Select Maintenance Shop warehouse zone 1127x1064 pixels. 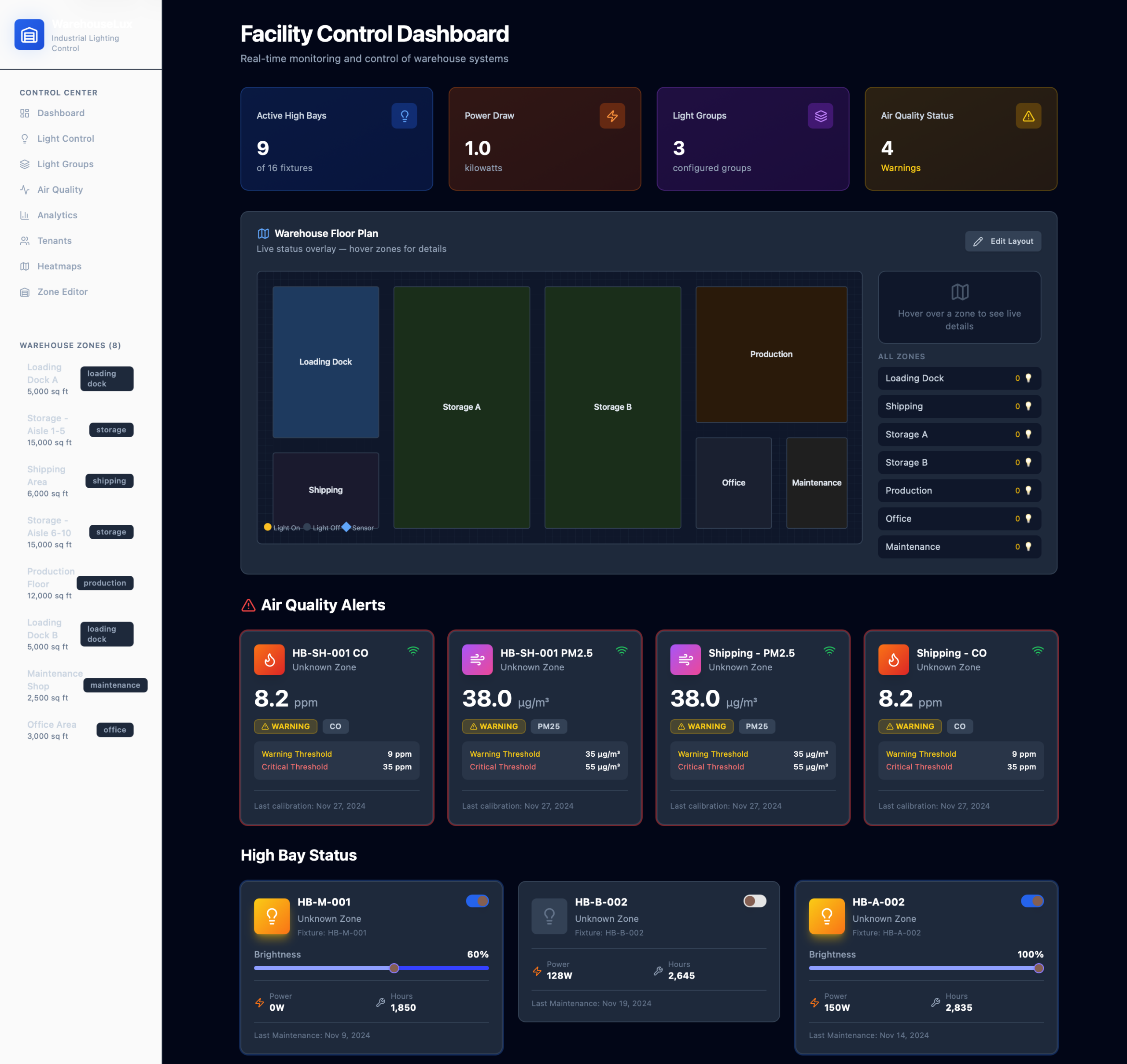[81, 685]
